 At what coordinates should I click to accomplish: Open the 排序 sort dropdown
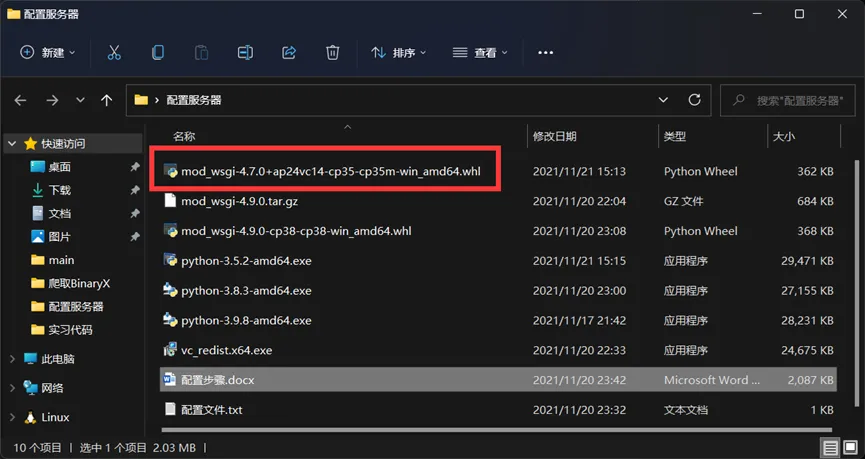pyautogui.click(x=398, y=52)
